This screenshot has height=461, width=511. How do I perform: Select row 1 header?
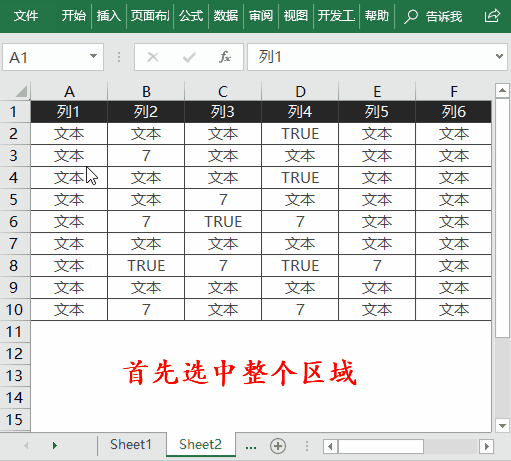(14, 112)
